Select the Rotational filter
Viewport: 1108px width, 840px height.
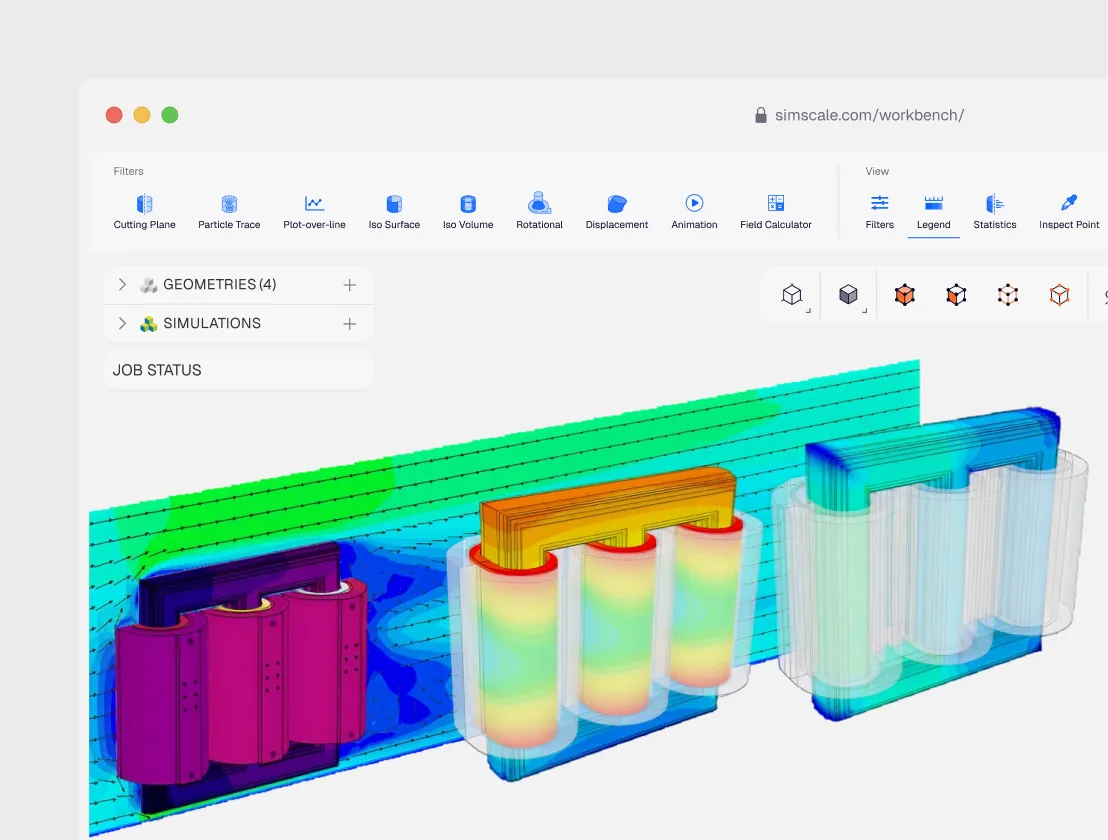pyautogui.click(x=539, y=211)
